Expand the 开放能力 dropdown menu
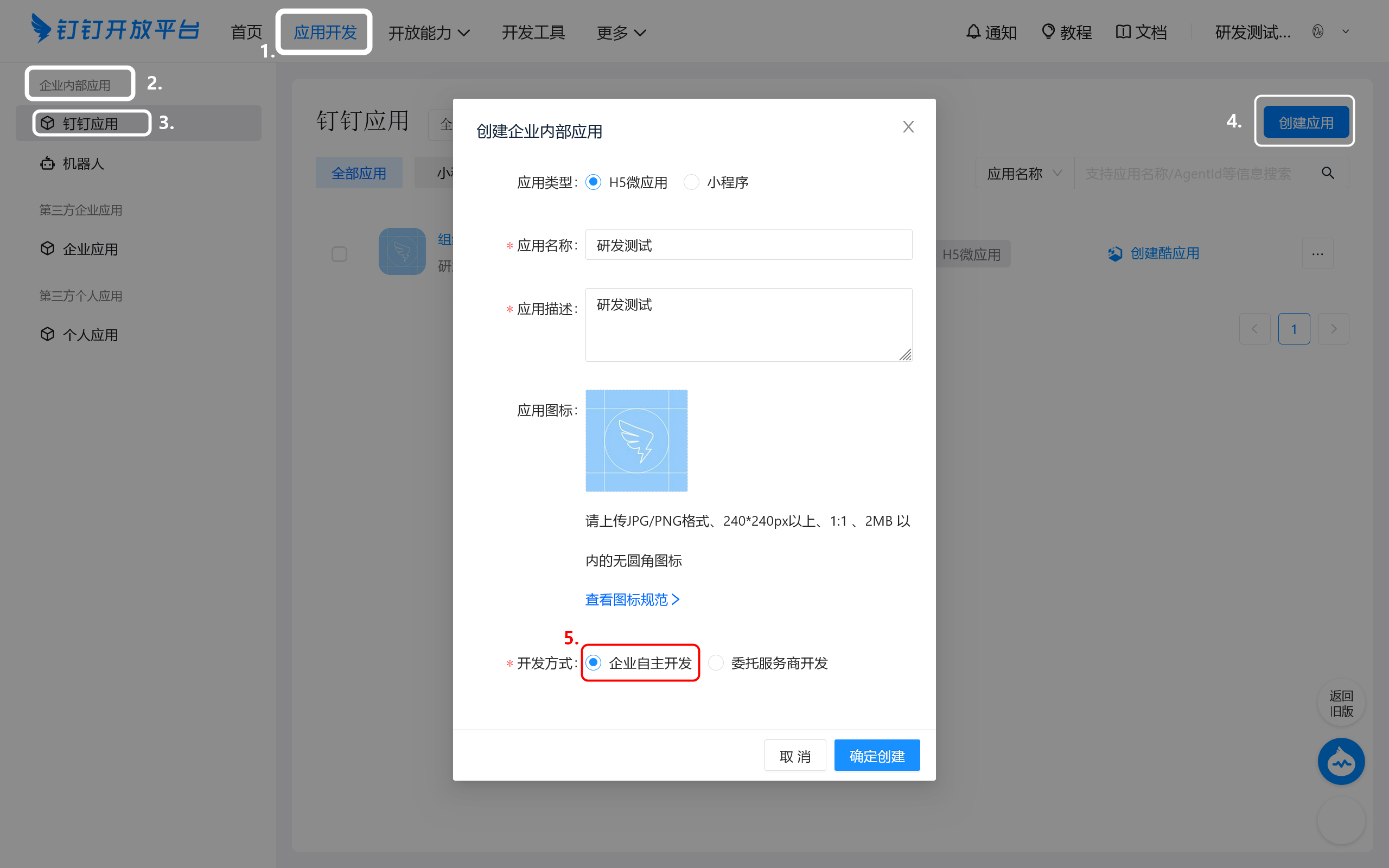 (429, 33)
